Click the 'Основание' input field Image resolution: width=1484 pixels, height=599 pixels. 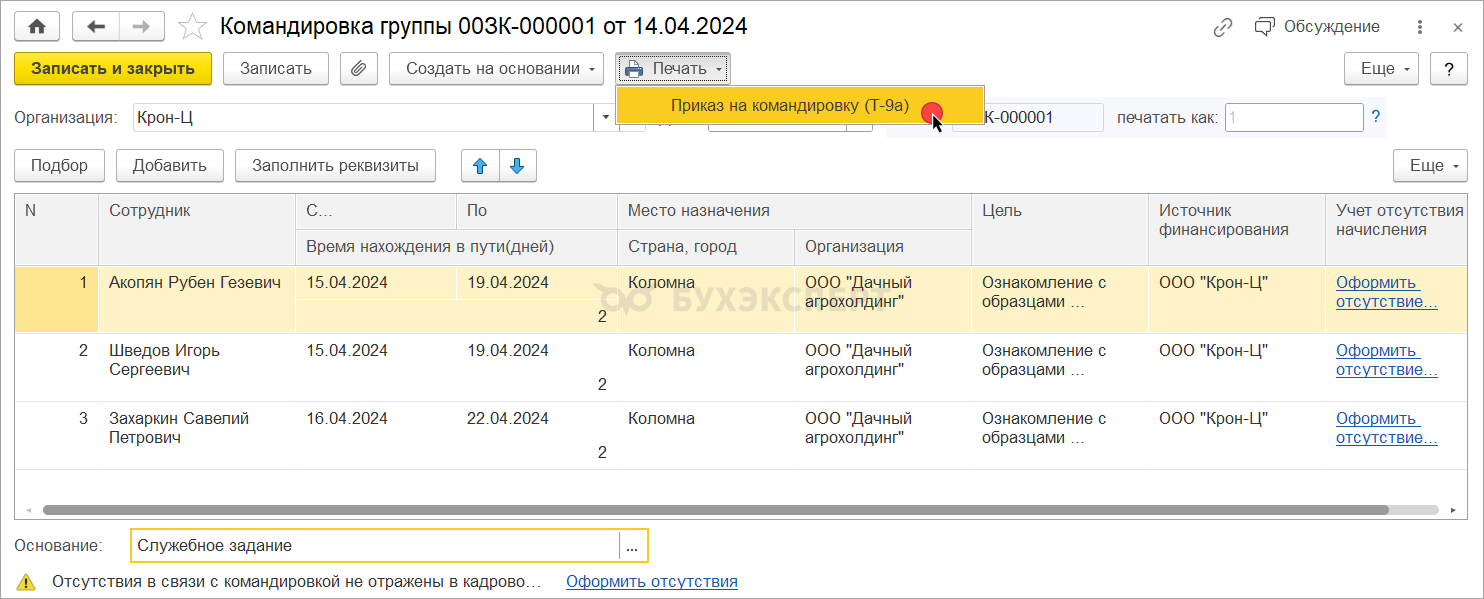pos(375,546)
